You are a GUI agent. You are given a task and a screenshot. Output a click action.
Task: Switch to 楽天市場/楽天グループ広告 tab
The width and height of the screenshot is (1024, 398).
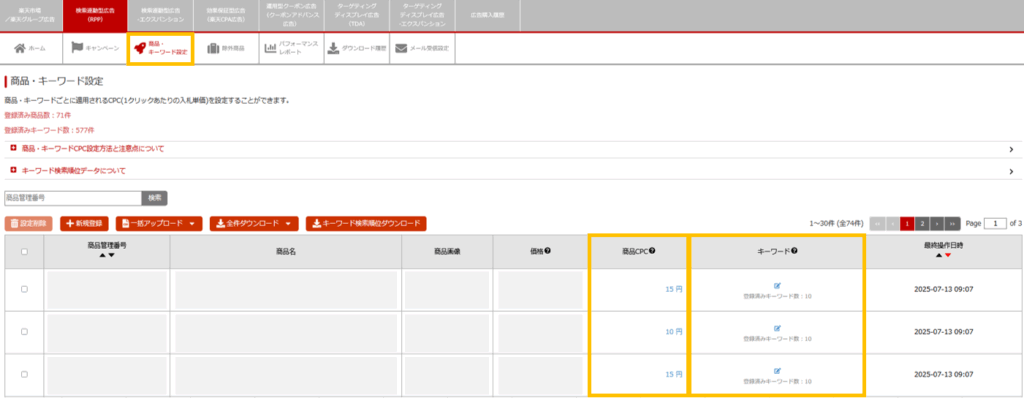(x=31, y=16)
